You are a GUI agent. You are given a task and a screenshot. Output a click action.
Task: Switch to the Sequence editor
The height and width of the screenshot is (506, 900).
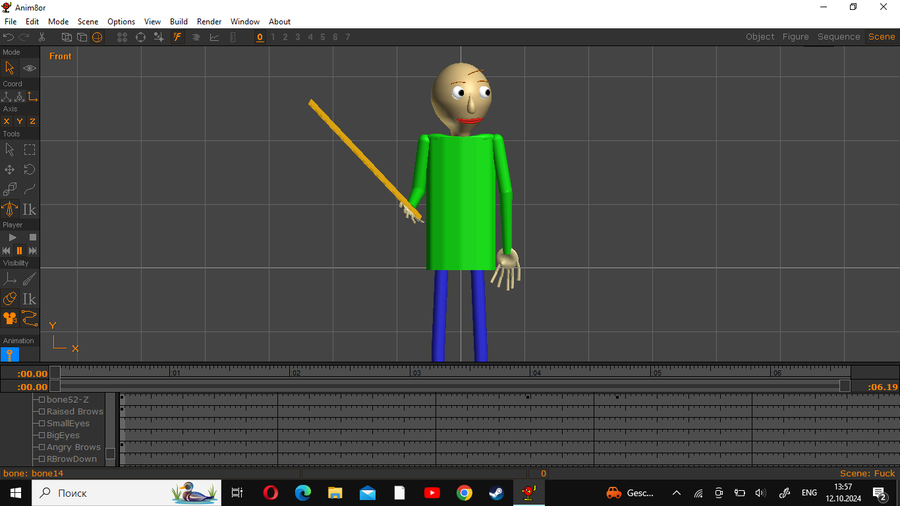point(839,37)
